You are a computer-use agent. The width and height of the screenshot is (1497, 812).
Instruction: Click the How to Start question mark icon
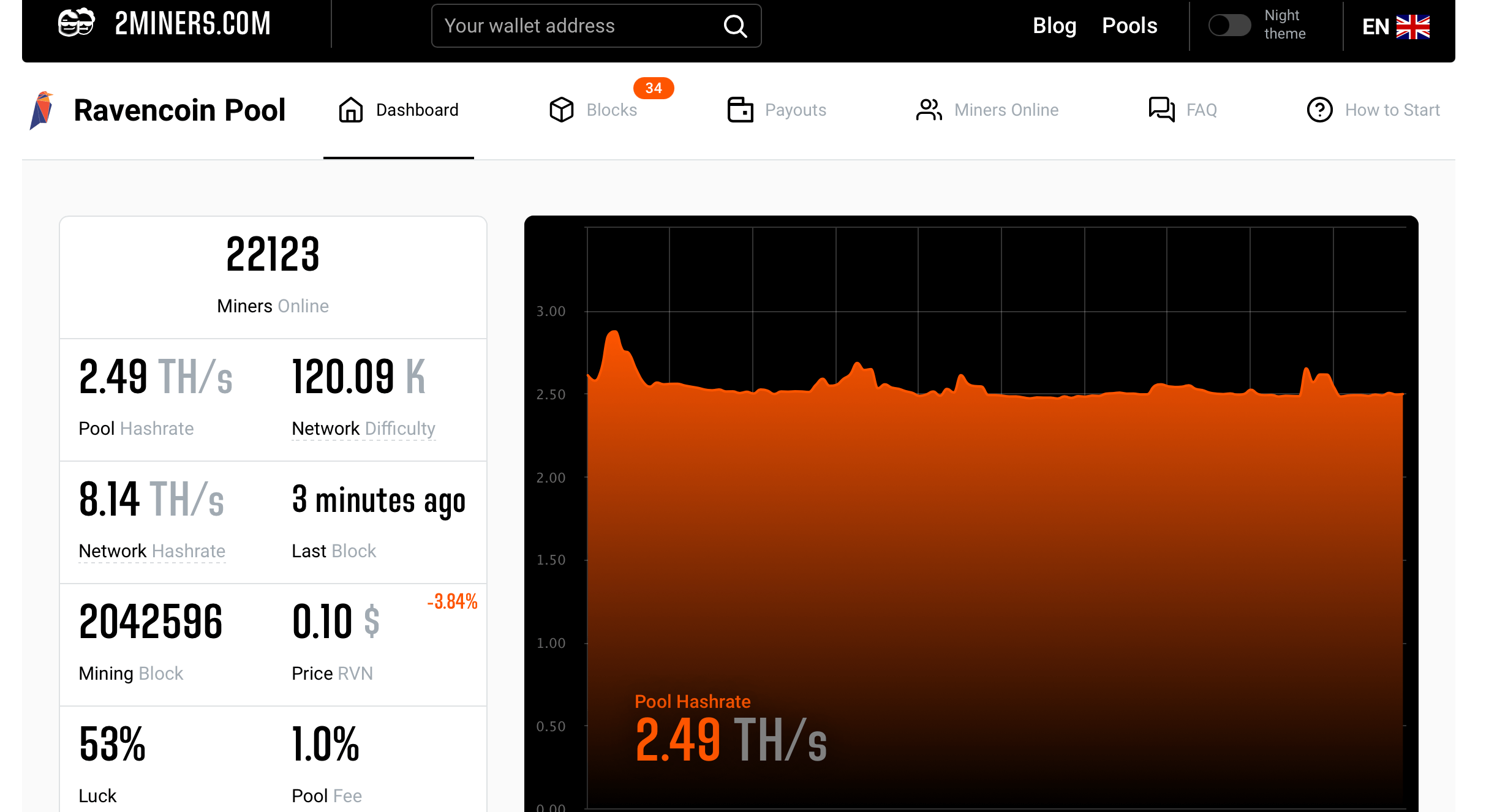click(1319, 109)
